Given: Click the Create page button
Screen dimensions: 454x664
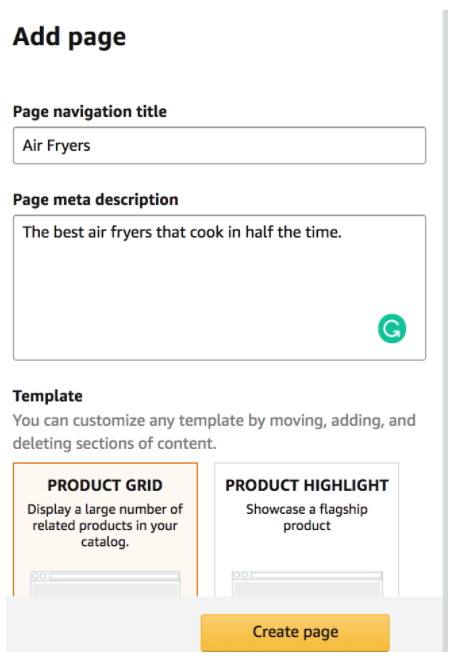Looking at the screenshot, I should [295, 632].
